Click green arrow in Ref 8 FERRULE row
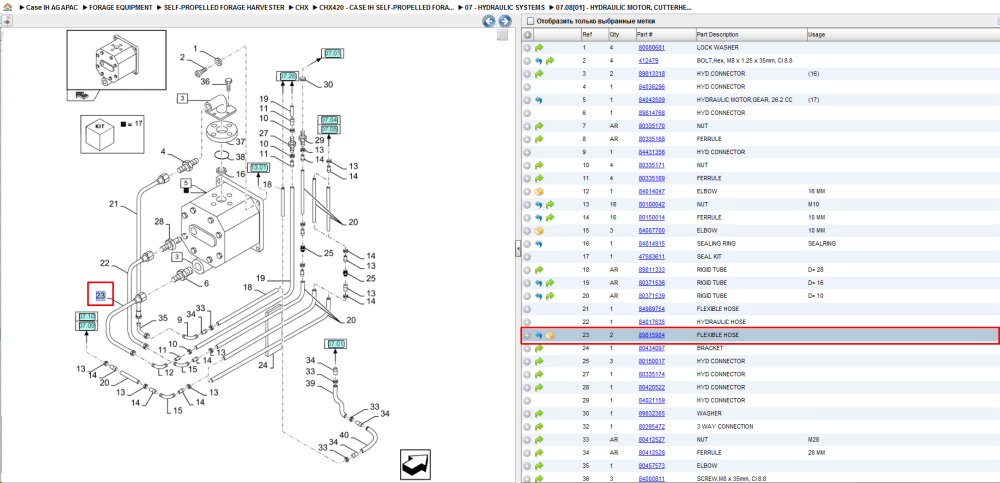Image resolution: width=1000 pixels, height=483 pixels. (x=539, y=139)
